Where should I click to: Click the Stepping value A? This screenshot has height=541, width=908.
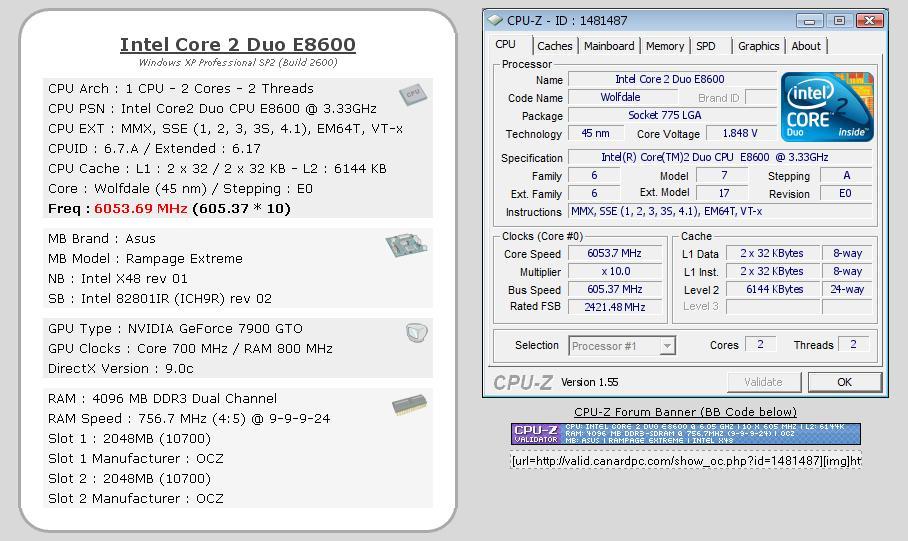(846, 175)
